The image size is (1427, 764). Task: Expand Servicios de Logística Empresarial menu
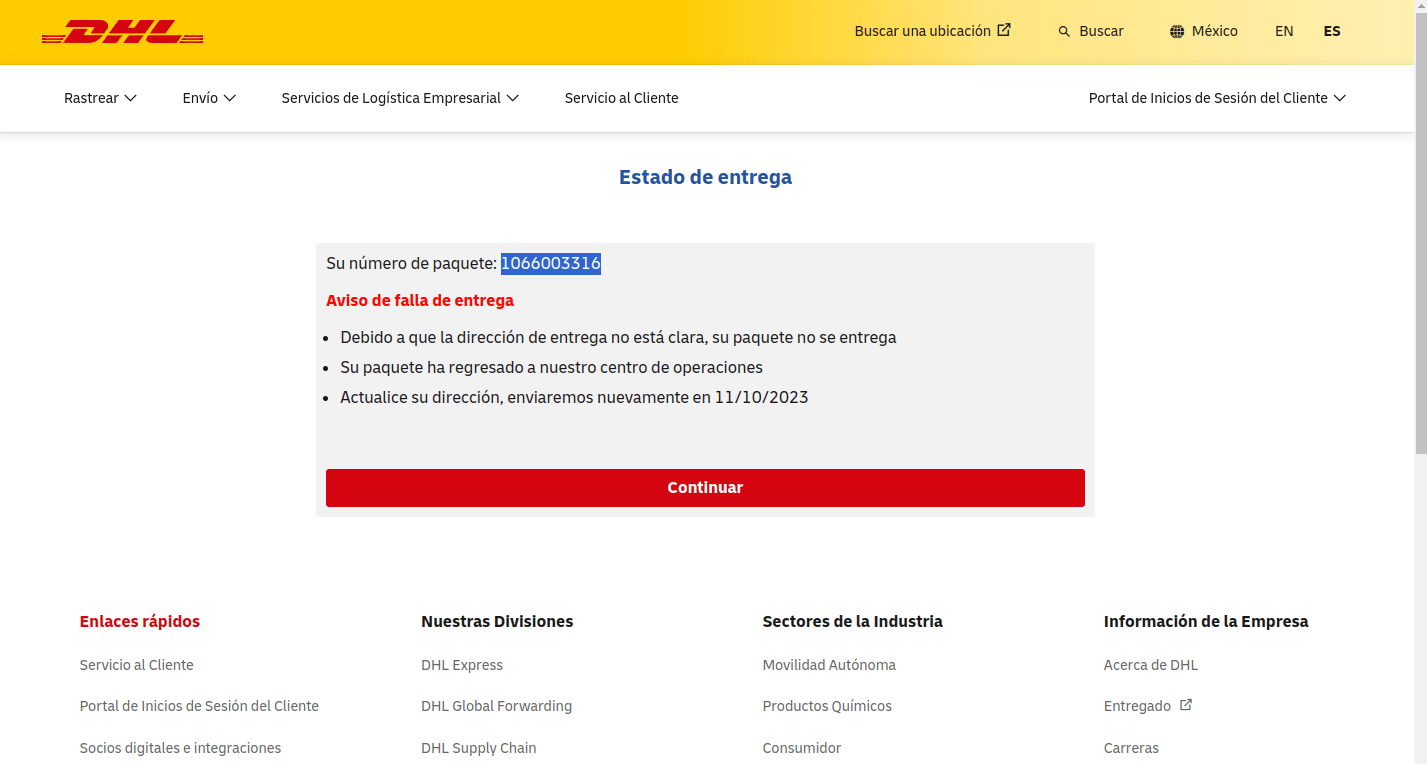click(400, 98)
